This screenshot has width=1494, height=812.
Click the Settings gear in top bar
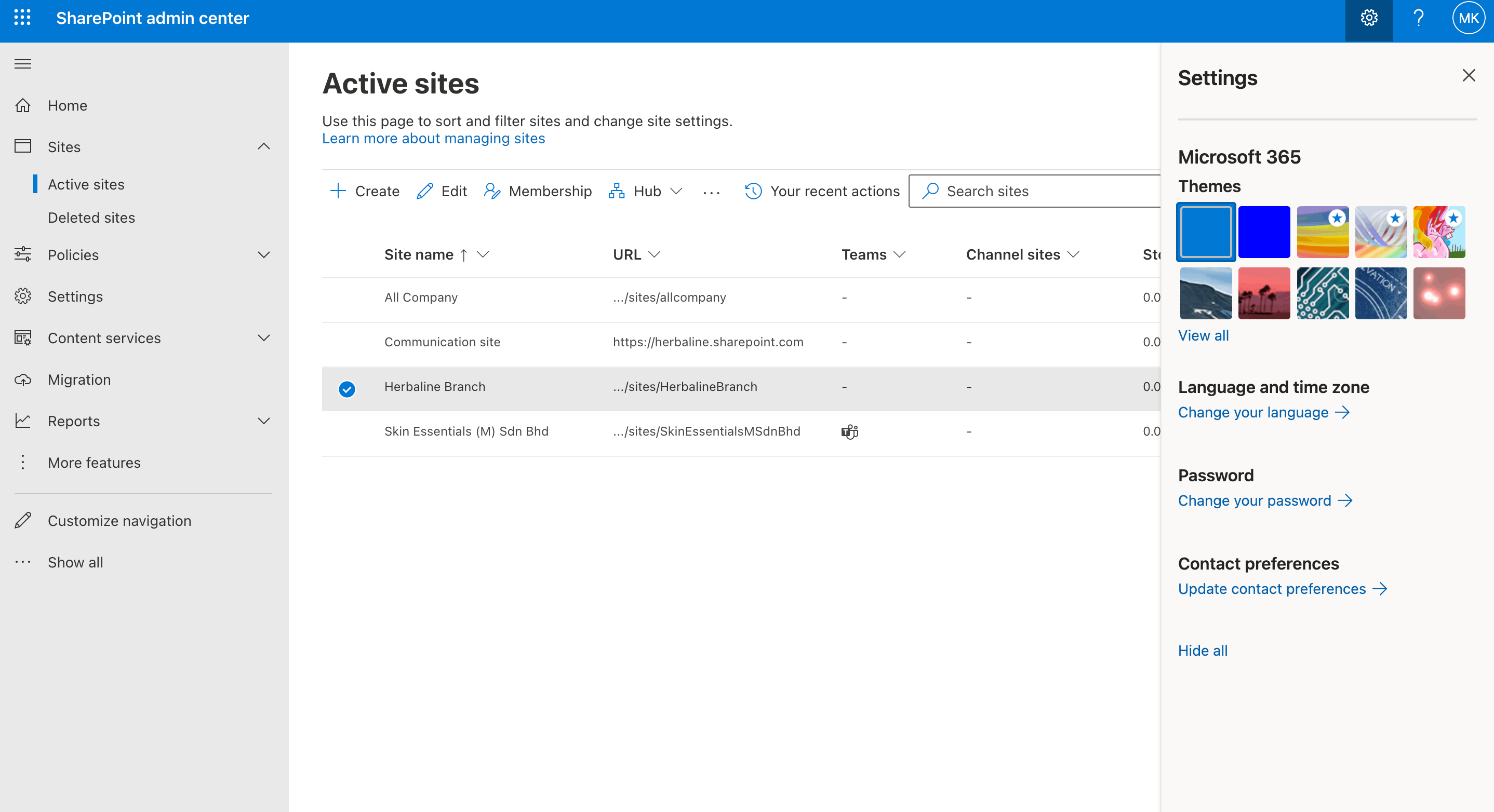1369,18
